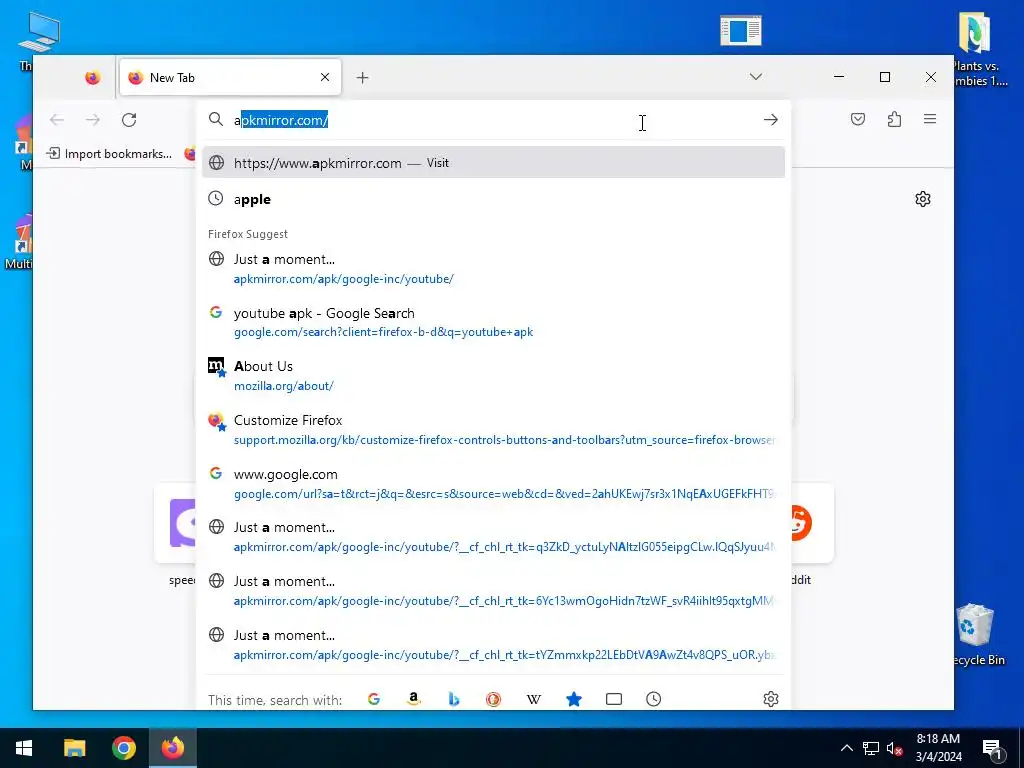The image size is (1024, 768).
Task: Search this time with Google
Action: (374, 699)
